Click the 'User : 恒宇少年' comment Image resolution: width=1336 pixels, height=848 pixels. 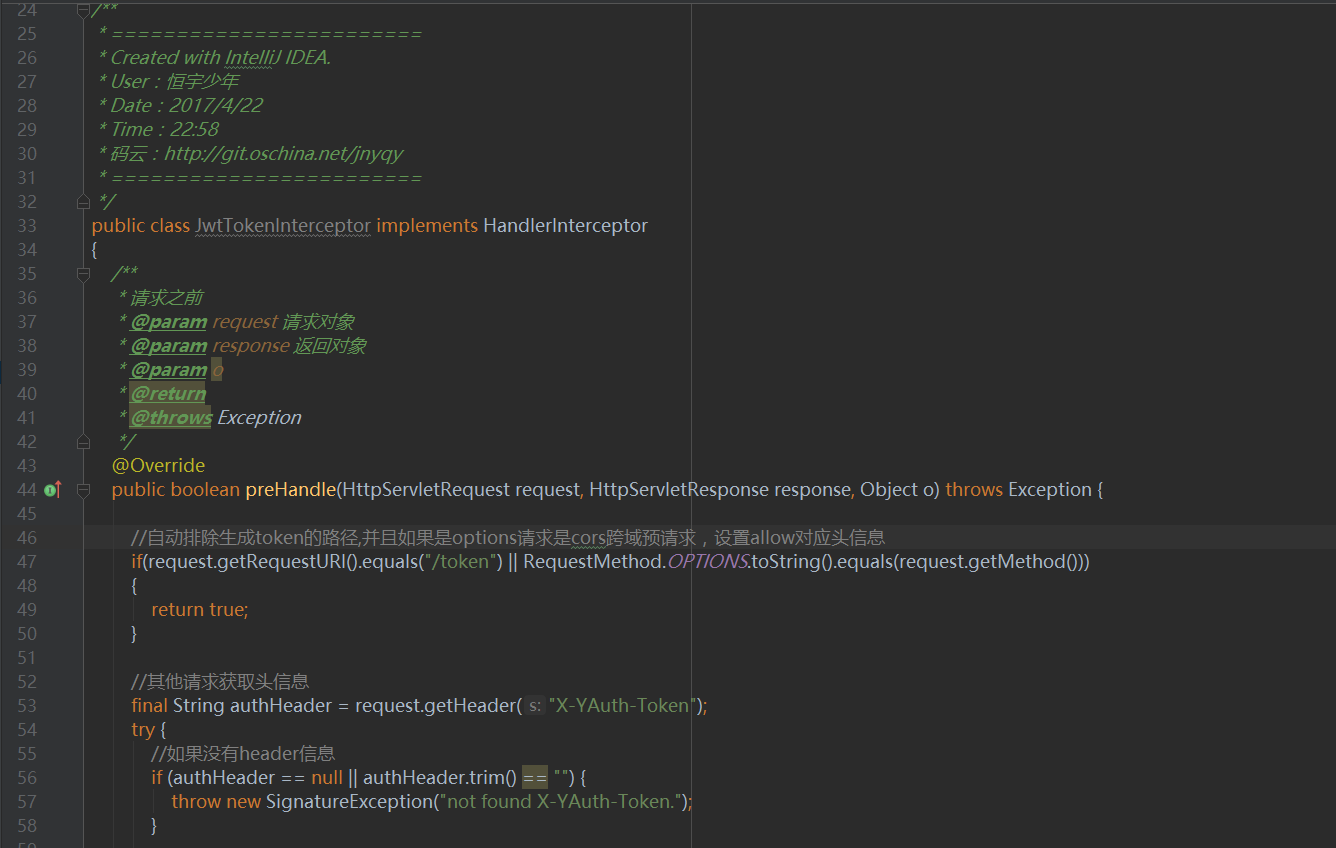[x=175, y=82]
